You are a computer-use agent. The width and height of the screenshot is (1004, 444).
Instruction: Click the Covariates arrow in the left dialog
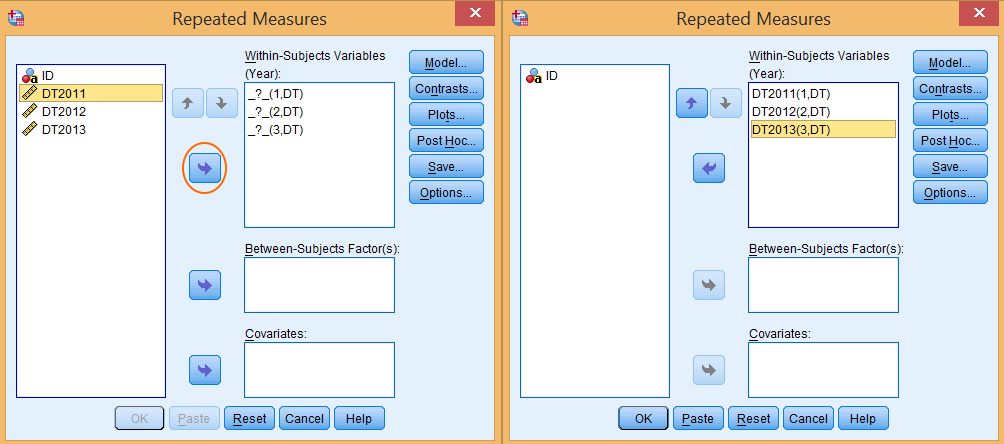point(204,370)
